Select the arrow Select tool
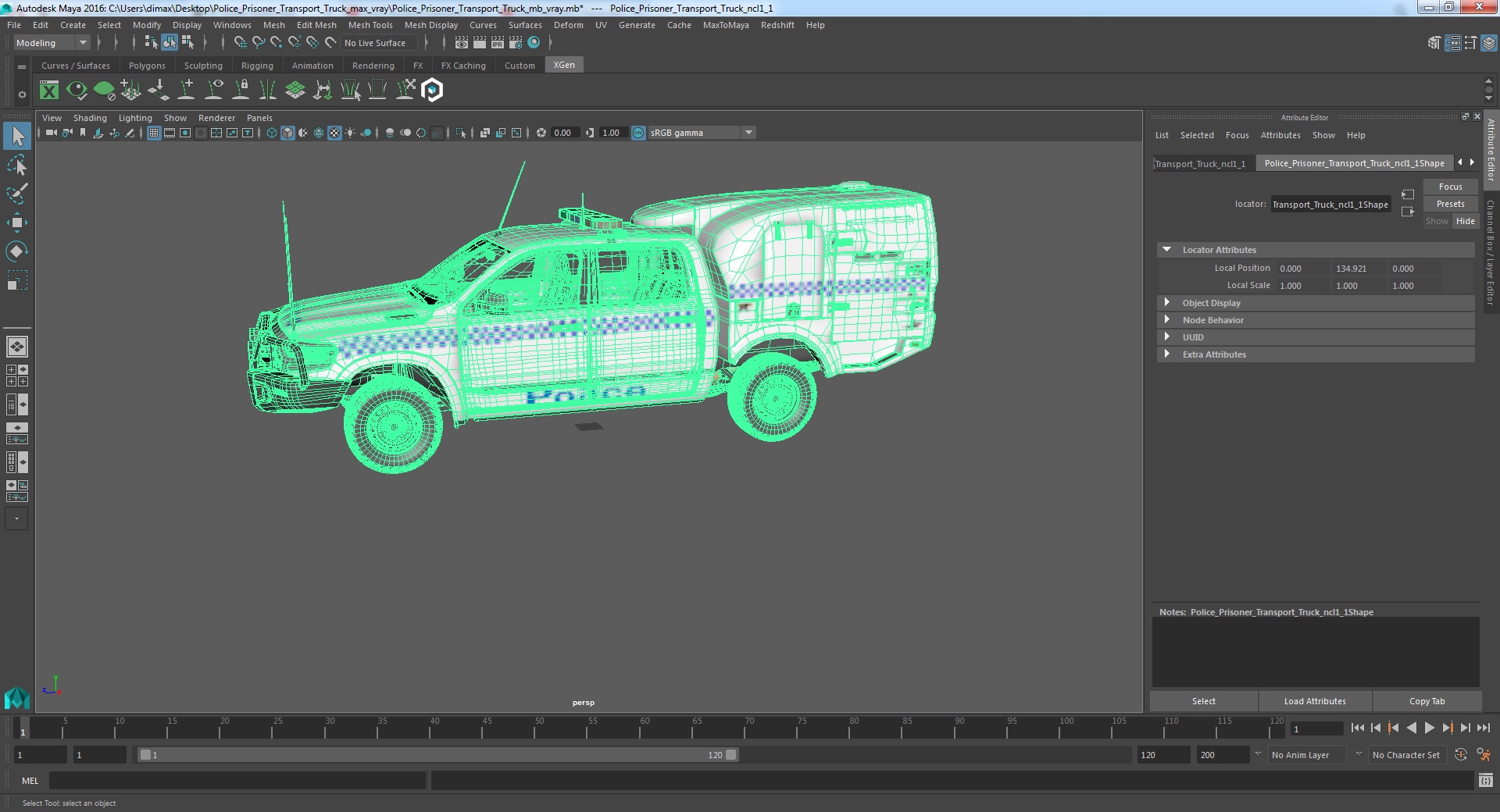The height and width of the screenshot is (812, 1500). click(x=17, y=136)
